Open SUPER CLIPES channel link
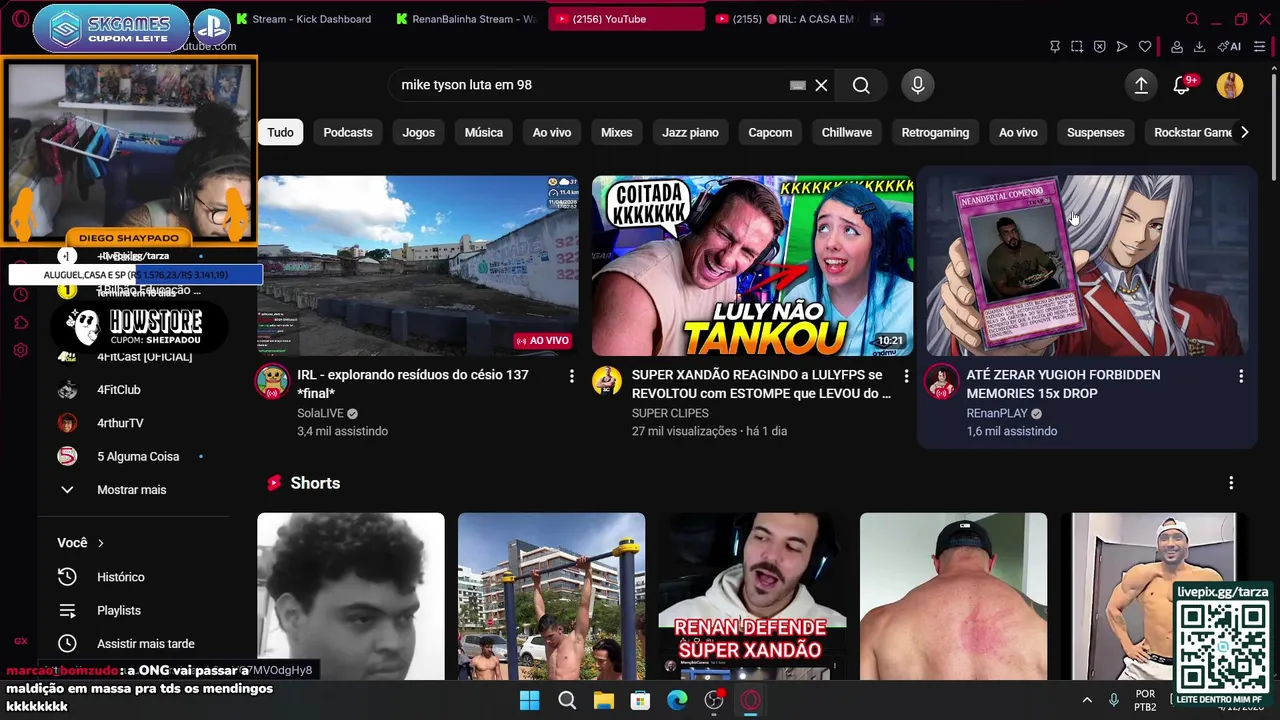Screen dimensions: 1280x720 pos(670,413)
